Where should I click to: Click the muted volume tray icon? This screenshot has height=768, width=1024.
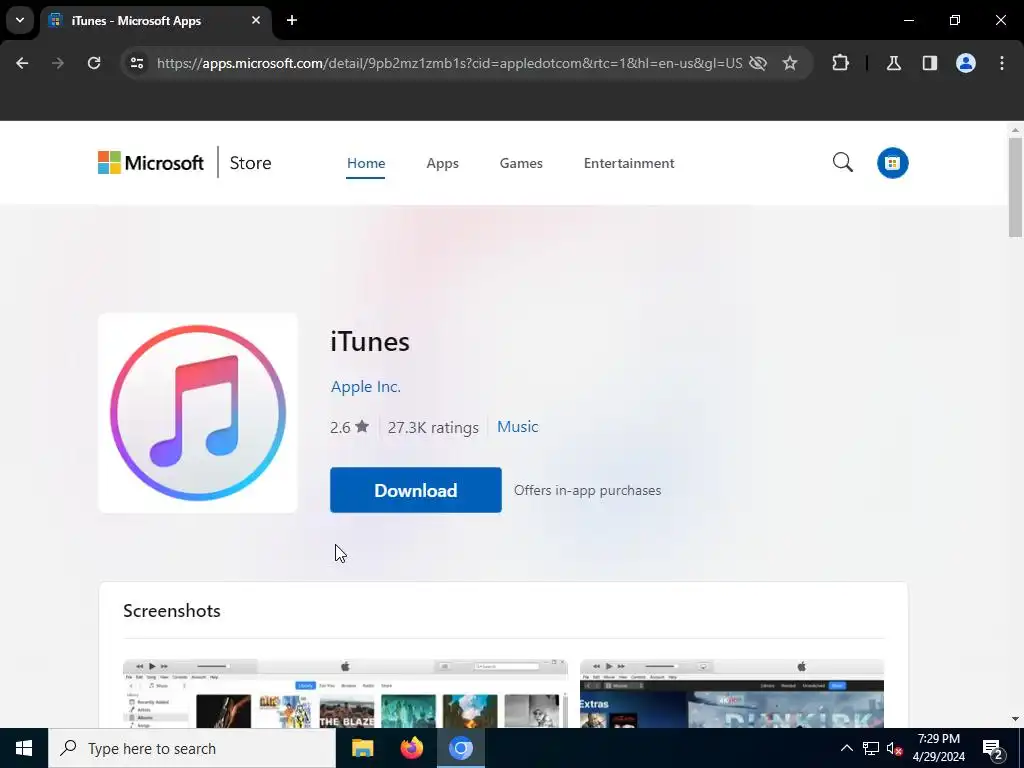click(895, 748)
